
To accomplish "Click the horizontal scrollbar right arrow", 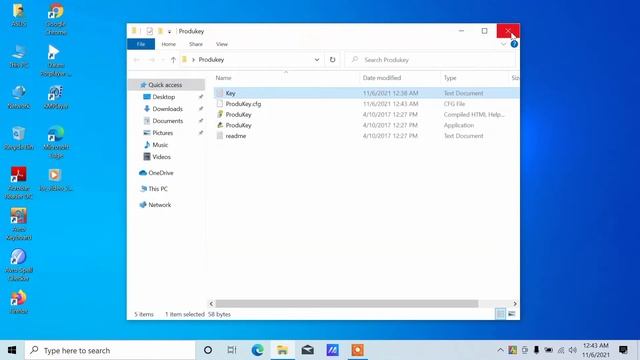I will click(x=515, y=304).
